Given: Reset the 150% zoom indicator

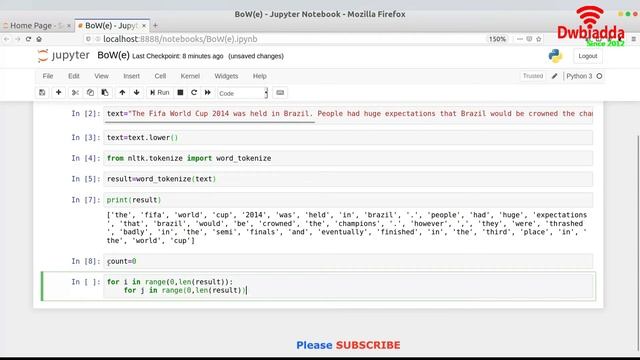Looking at the screenshot, I should [497, 39].
